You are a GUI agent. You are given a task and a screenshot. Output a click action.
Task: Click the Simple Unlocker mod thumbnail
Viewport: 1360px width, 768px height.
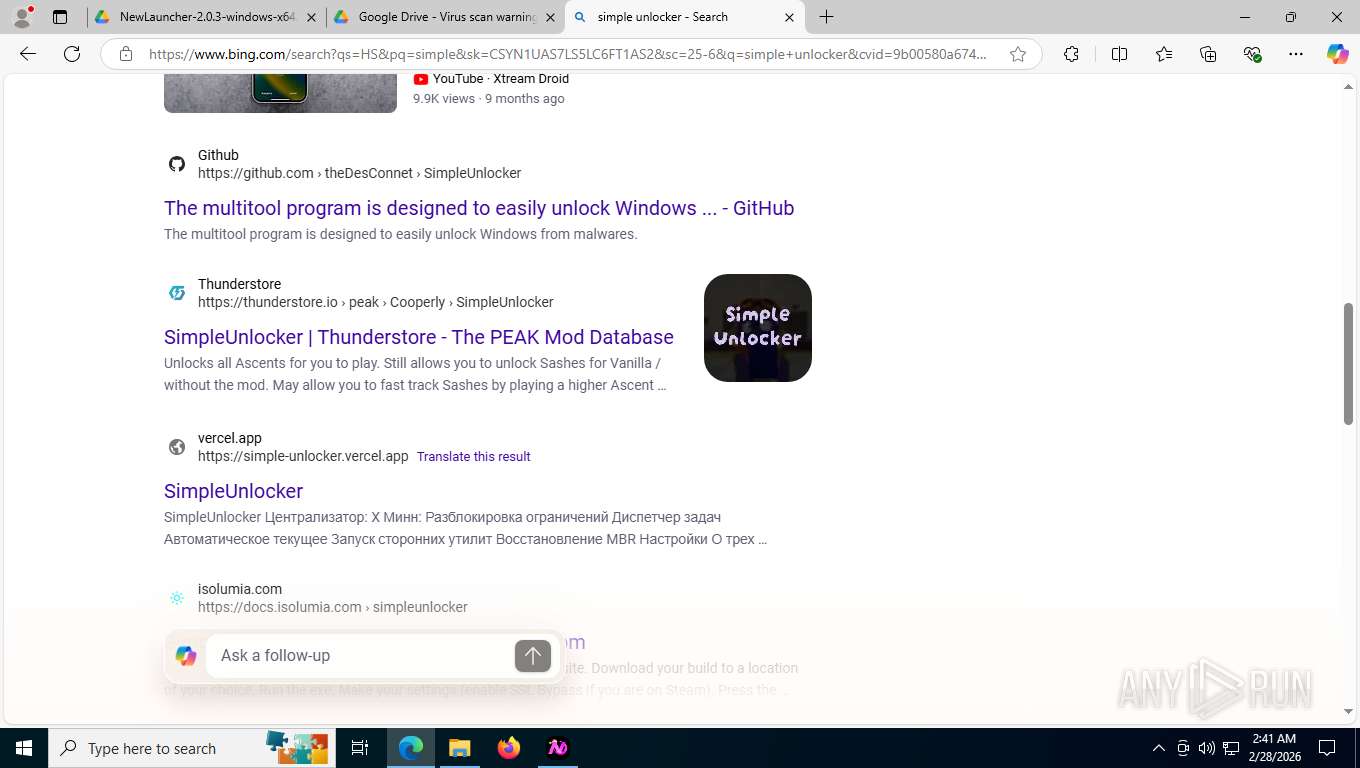click(758, 328)
